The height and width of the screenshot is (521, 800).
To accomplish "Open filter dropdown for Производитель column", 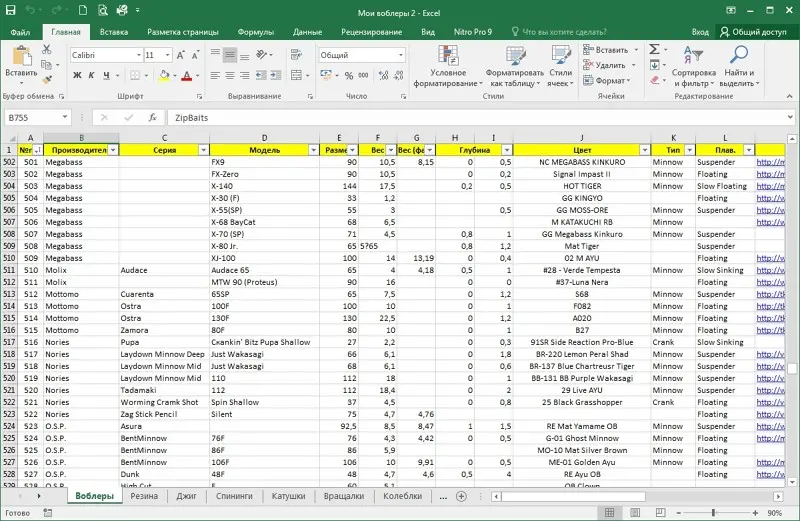I will [x=113, y=150].
